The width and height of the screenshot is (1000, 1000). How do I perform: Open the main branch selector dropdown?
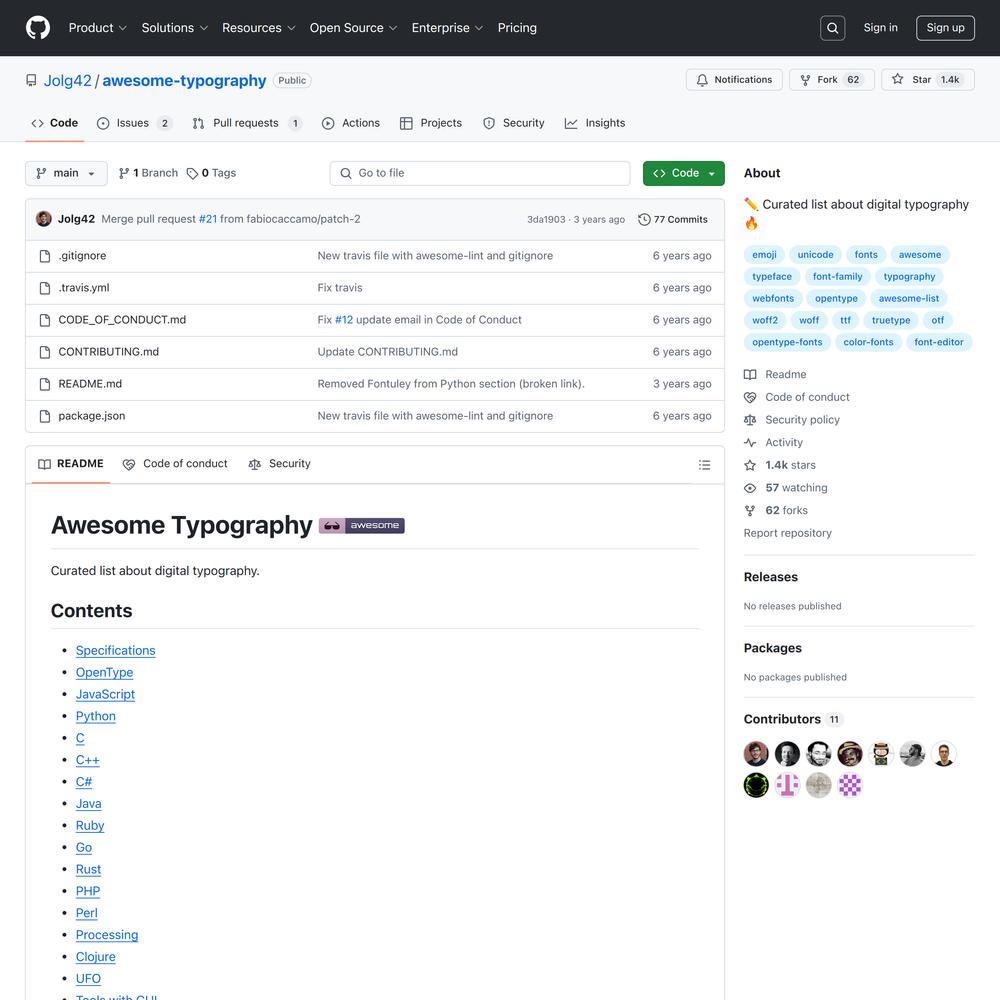pos(66,173)
